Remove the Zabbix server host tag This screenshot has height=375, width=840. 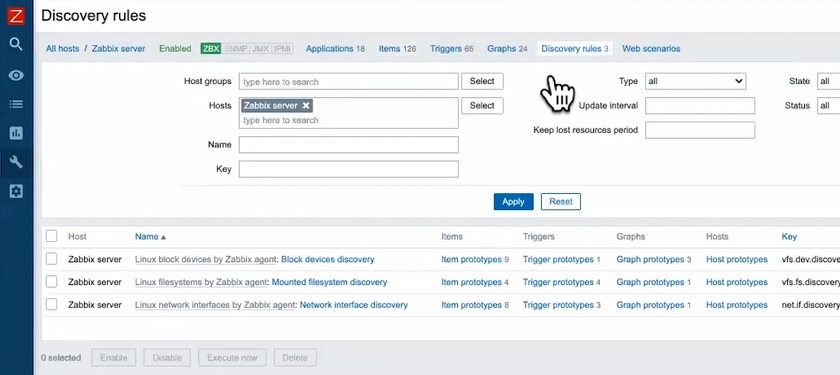pyautogui.click(x=305, y=106)
